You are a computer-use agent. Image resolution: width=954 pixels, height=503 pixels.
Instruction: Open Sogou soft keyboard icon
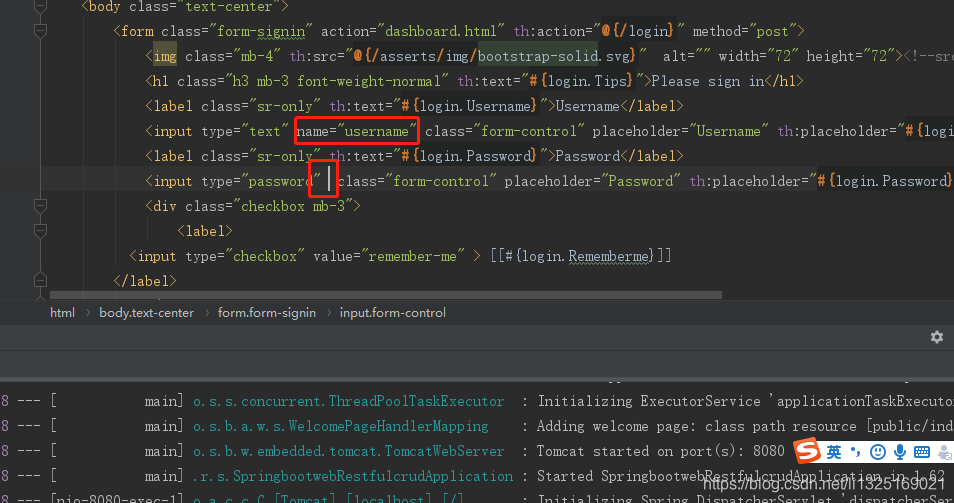pyautogui.click(x=922, y=451)
